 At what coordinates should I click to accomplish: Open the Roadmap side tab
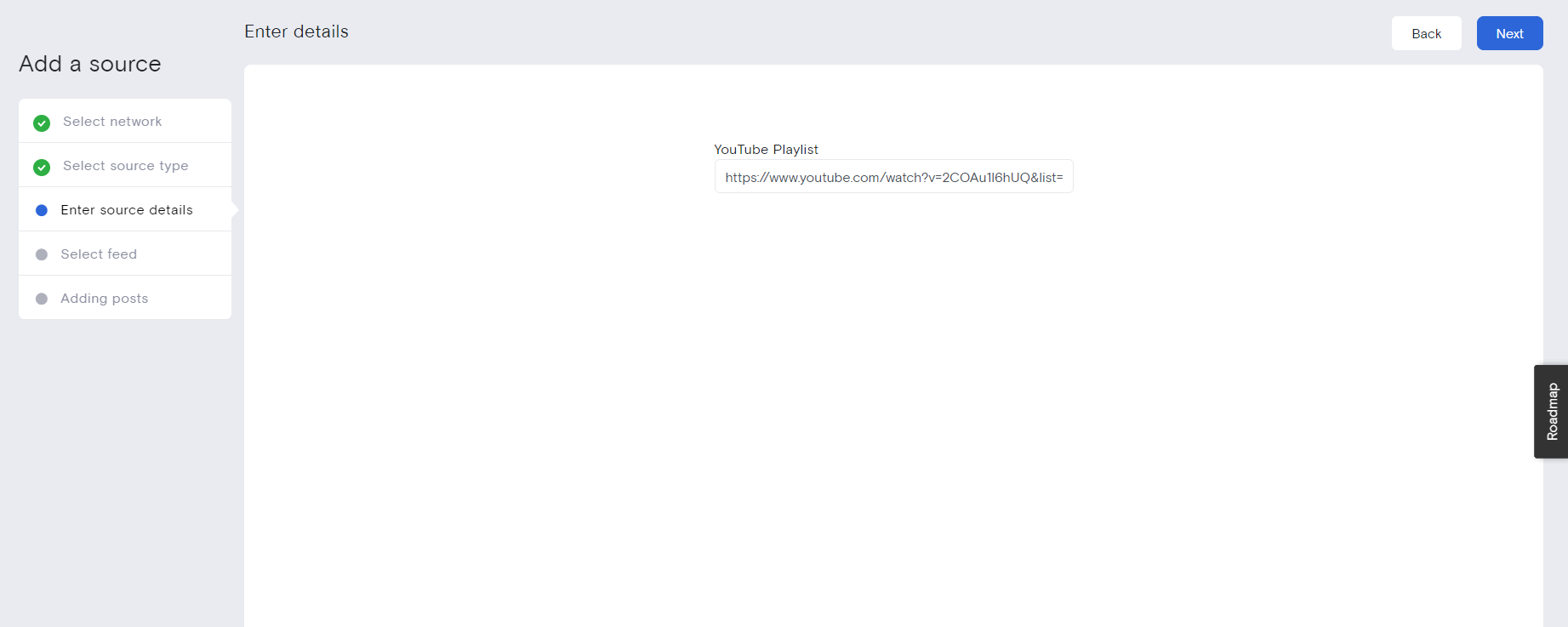pyautogui.click(x=1551, y=412)
